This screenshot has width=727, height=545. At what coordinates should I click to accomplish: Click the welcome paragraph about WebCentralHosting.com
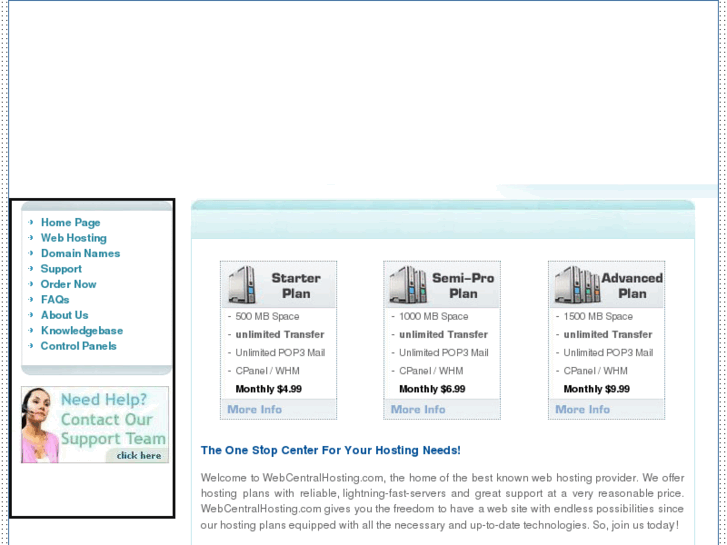(442, 501)
